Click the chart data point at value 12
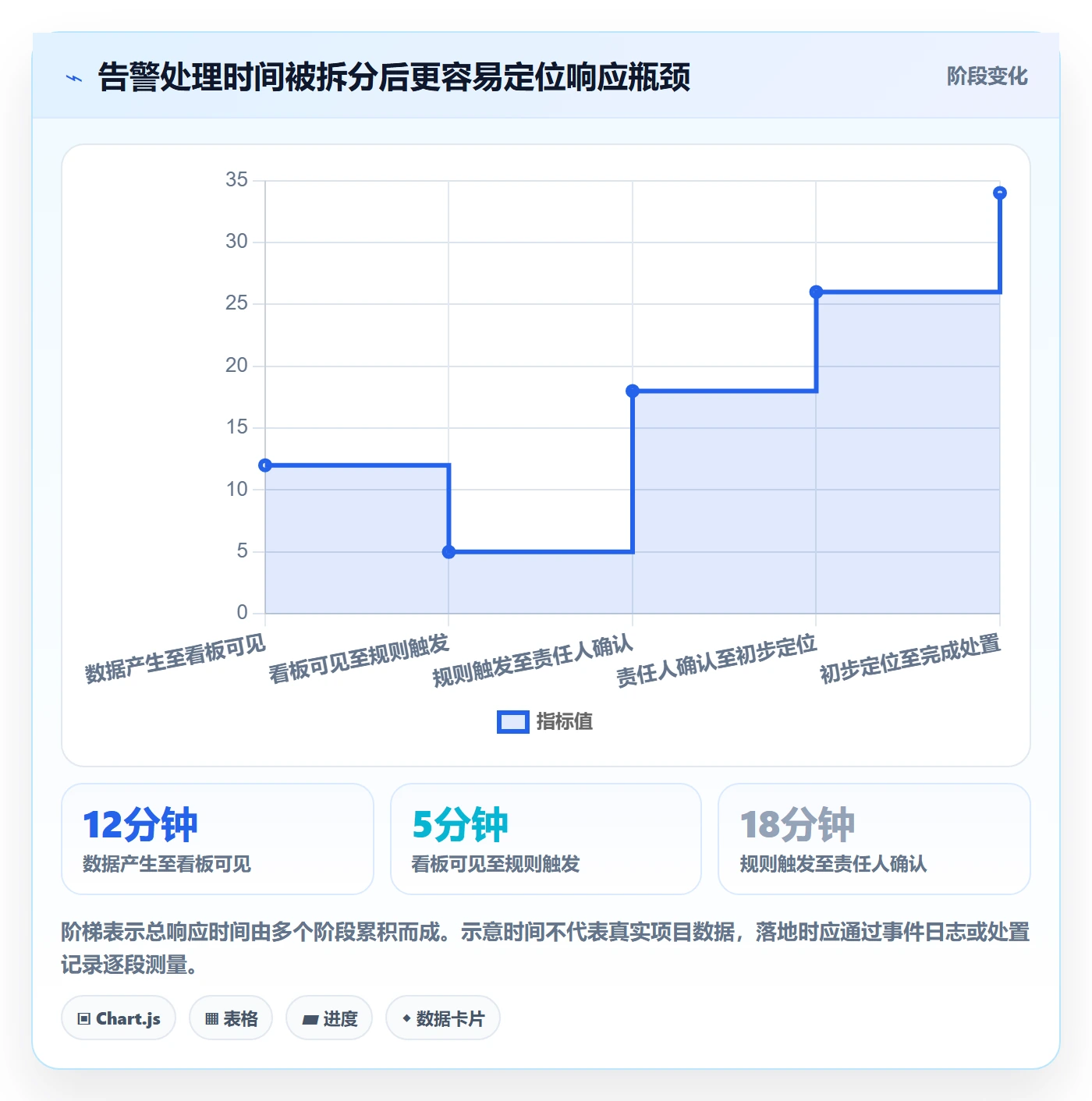 [265, 466]
